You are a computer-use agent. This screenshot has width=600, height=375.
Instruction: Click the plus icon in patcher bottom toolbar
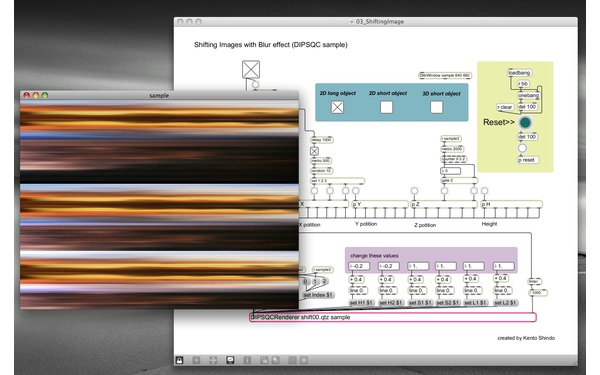tap(196, 360)
